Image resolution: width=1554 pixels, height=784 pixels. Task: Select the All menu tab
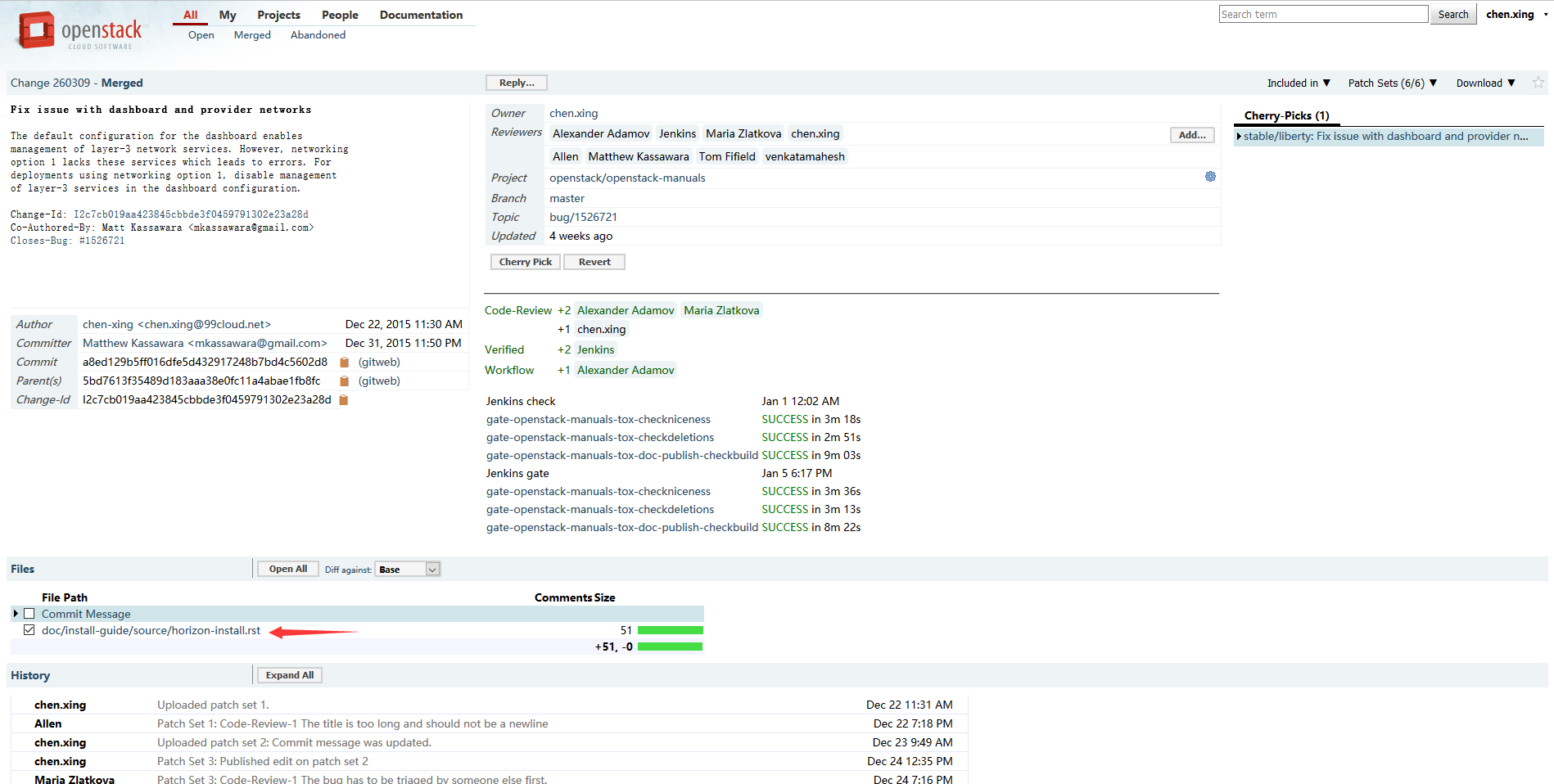click(x=191, y=15)
